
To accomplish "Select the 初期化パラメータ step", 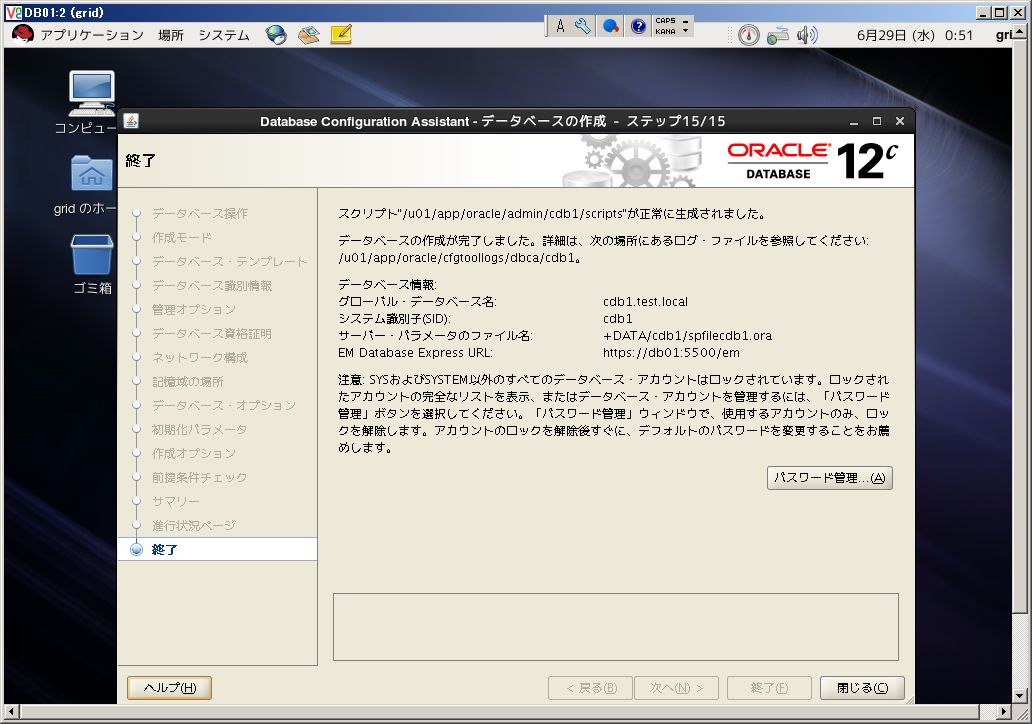I will 199,430.
